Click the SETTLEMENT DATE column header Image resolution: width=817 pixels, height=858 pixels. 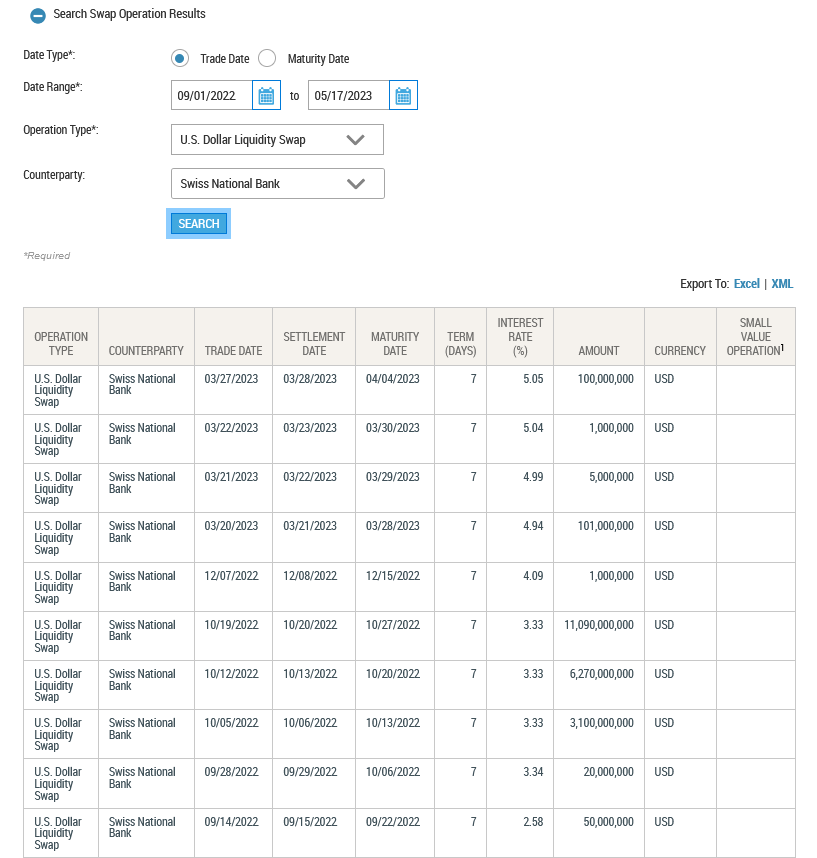[314, 337]
